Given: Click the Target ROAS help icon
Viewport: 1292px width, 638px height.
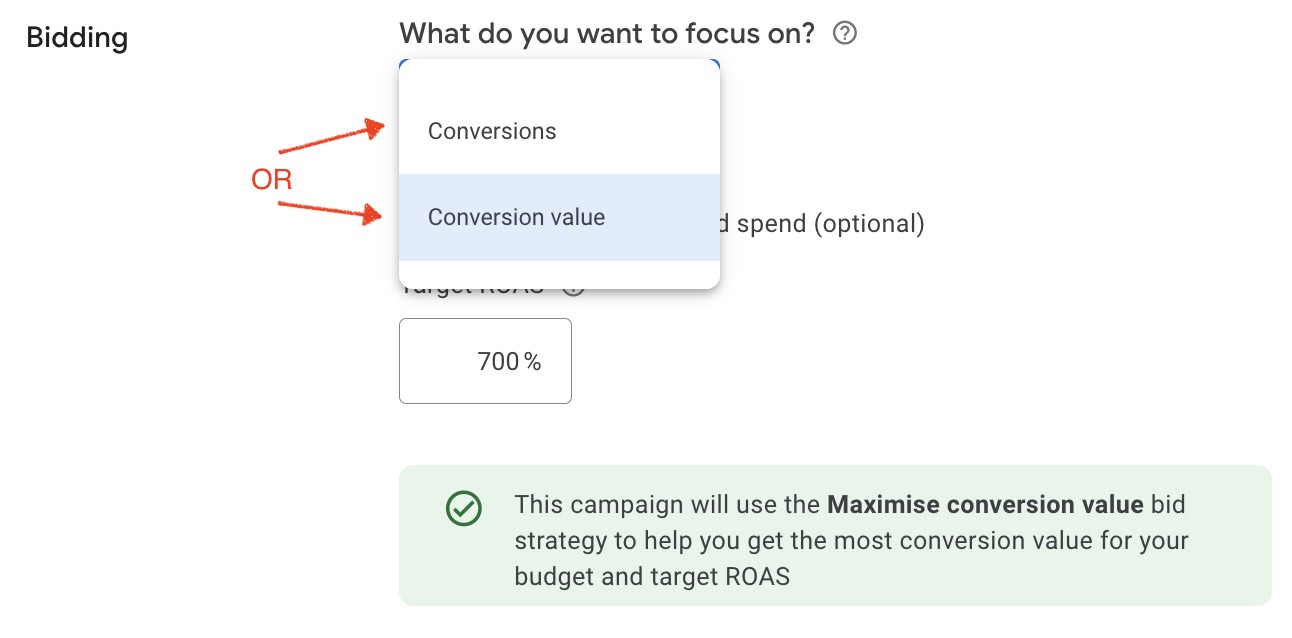Looking at the screenshot, I should tap(573, 287).
